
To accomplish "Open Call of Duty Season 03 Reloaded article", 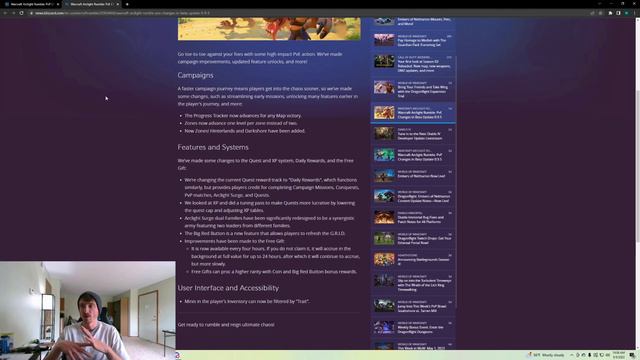I will pos(424,66).
